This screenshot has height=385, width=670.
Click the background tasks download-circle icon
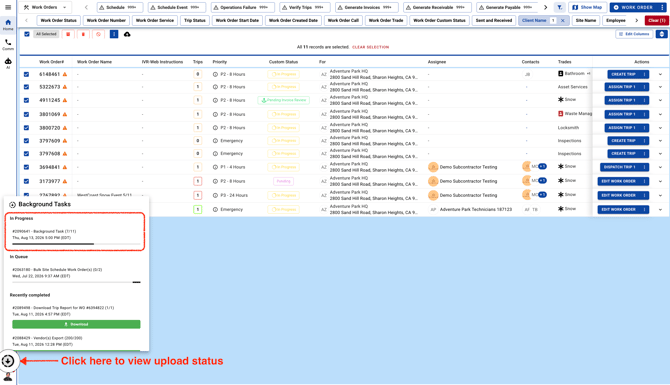click(8, 361)
